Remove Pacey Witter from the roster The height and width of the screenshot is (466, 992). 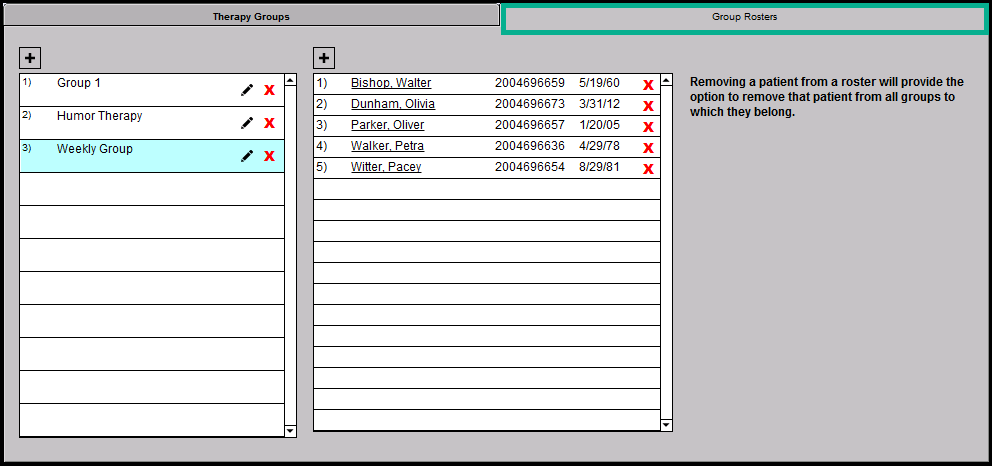648,169
